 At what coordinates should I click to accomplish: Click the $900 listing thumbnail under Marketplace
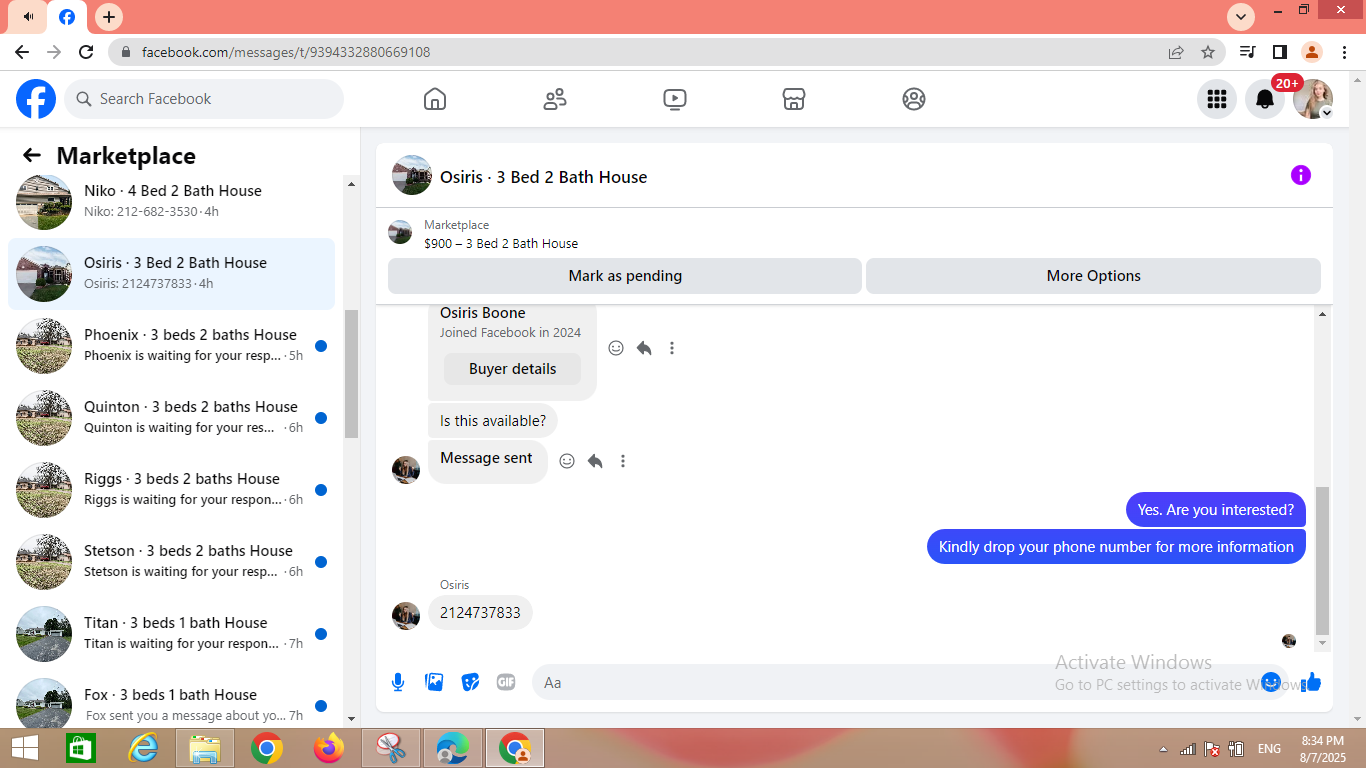[400, 232]
